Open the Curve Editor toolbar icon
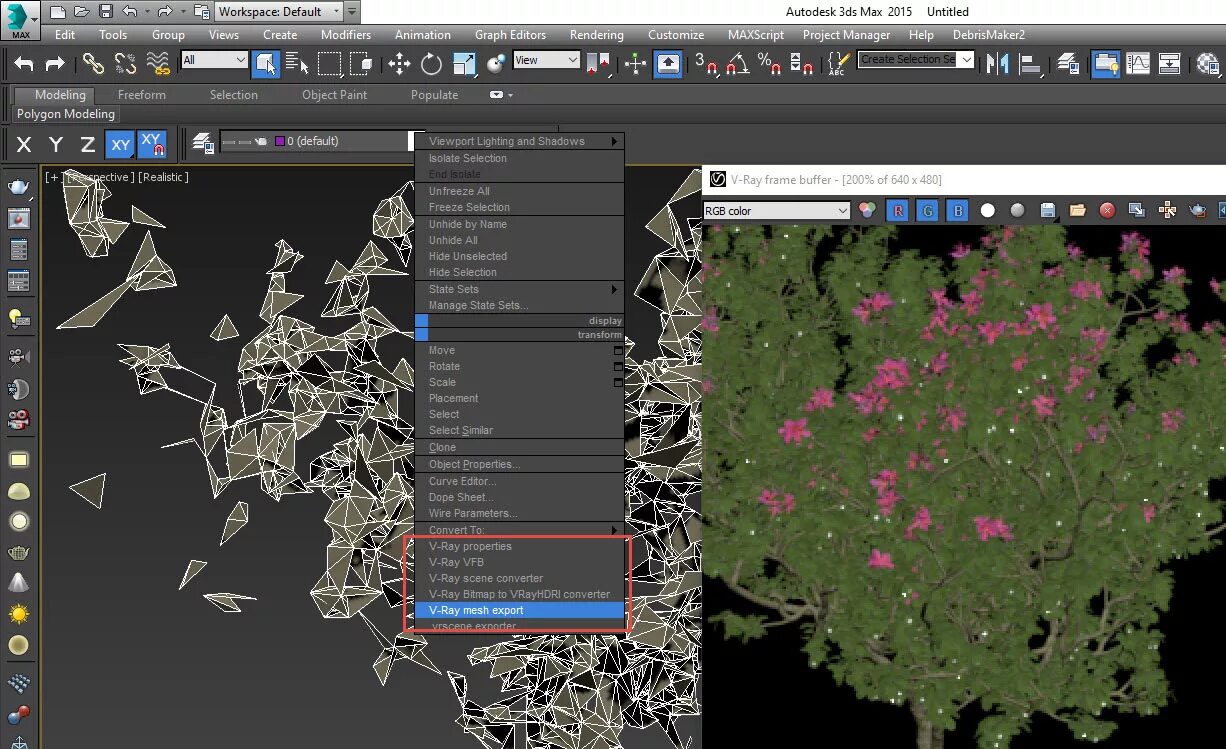This screenshot has height=749, width=1226. [1138, 64]
